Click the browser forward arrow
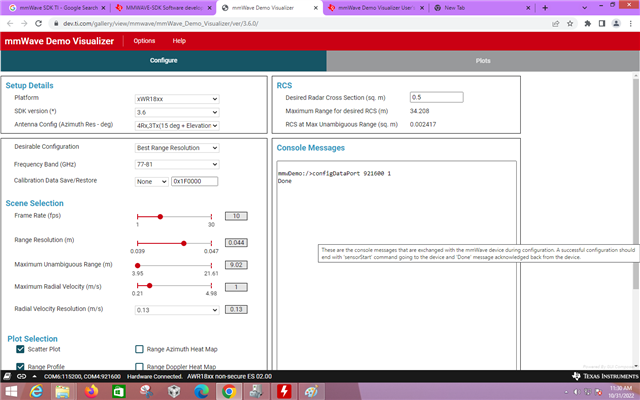This screenshot has width=640, height=400. (x=24, y=24)
